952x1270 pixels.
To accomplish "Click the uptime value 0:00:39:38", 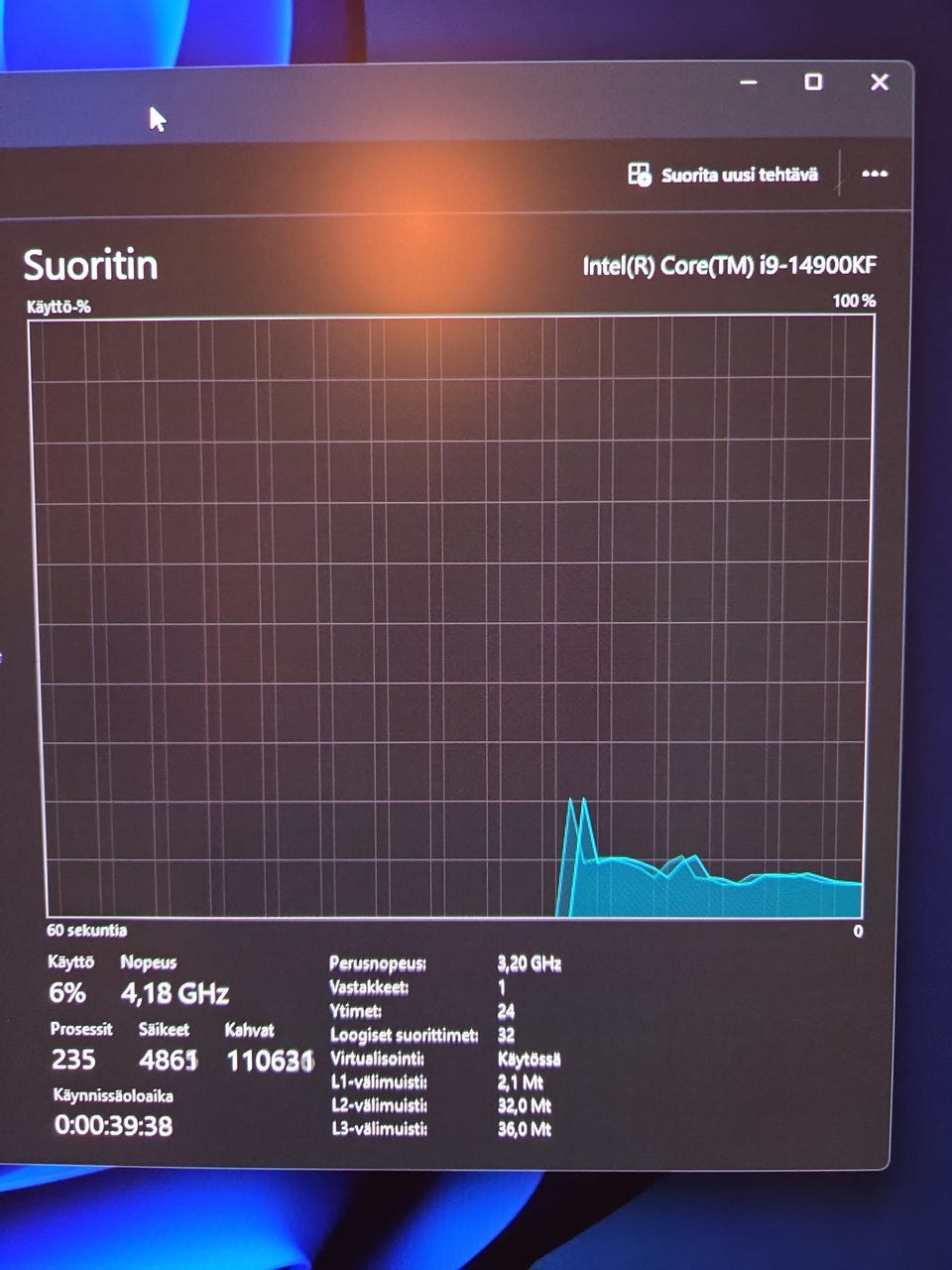I will [113, 1125].
